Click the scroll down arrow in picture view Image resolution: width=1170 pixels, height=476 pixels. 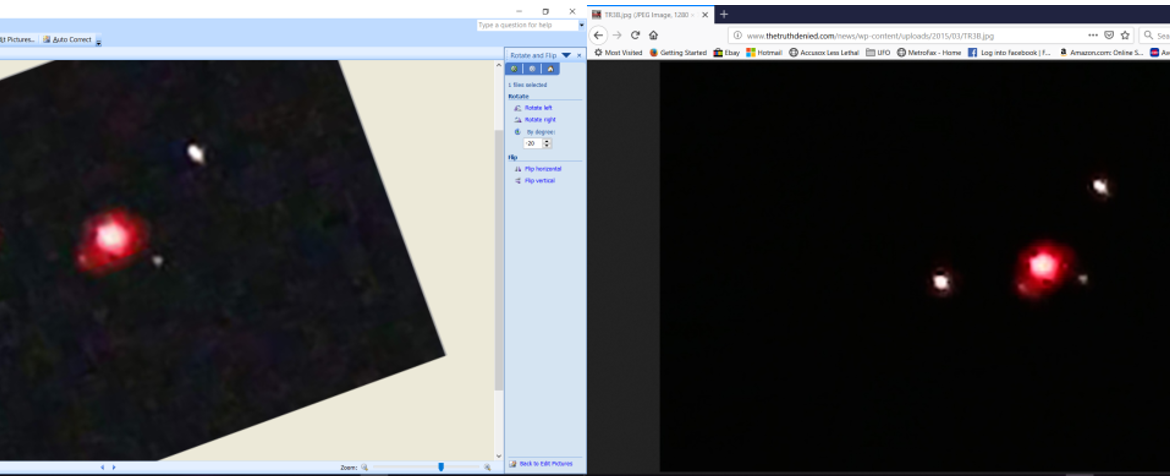click(x=499, y=457)
